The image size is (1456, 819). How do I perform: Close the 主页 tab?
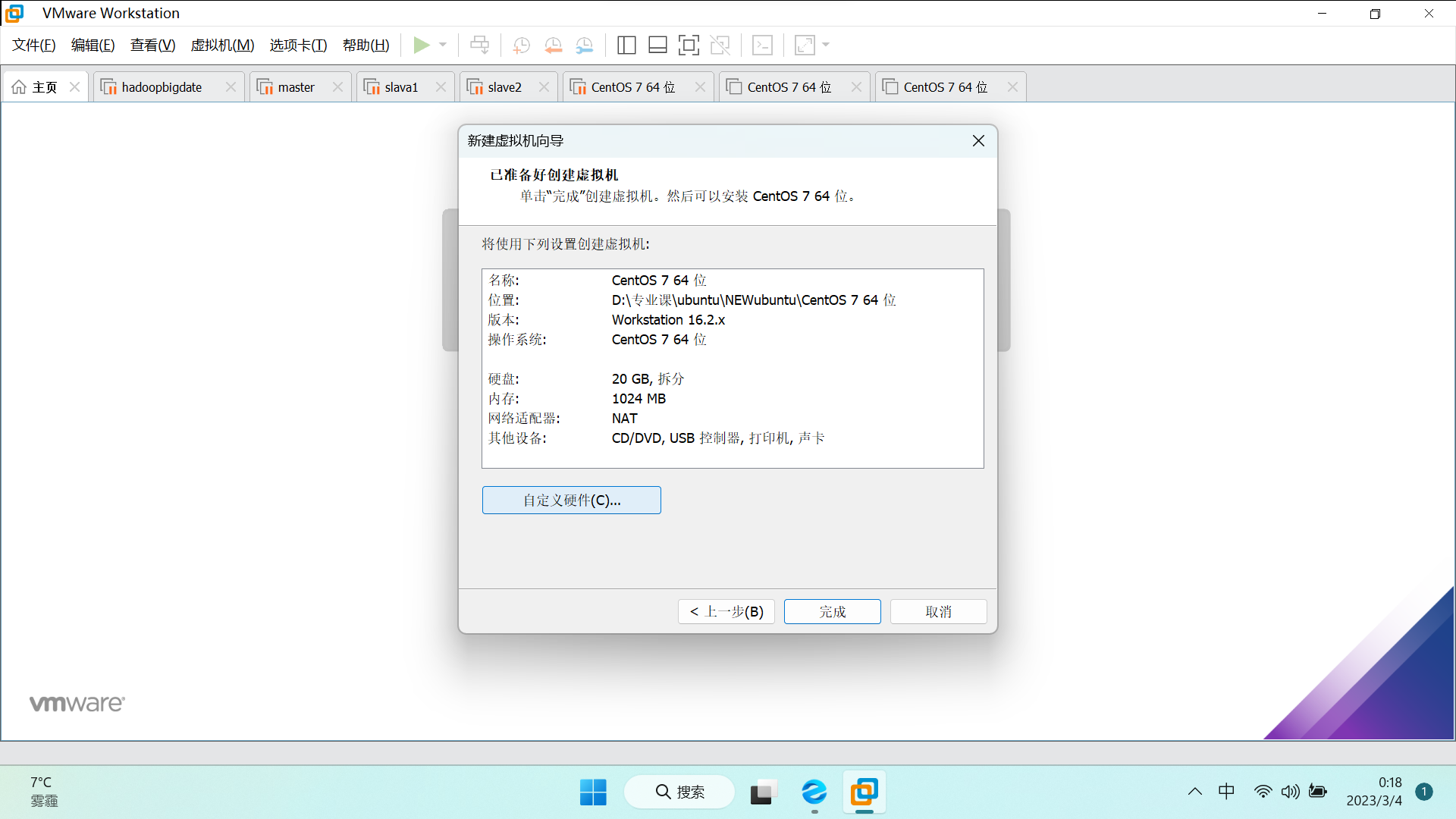coord(74,87)
